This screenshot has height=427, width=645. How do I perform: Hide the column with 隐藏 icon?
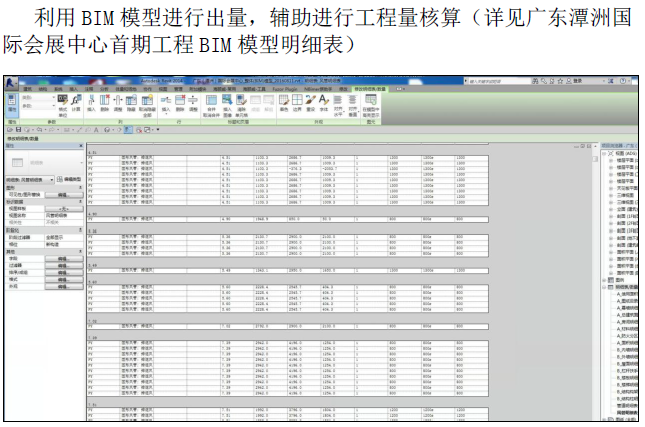(131, 103)
